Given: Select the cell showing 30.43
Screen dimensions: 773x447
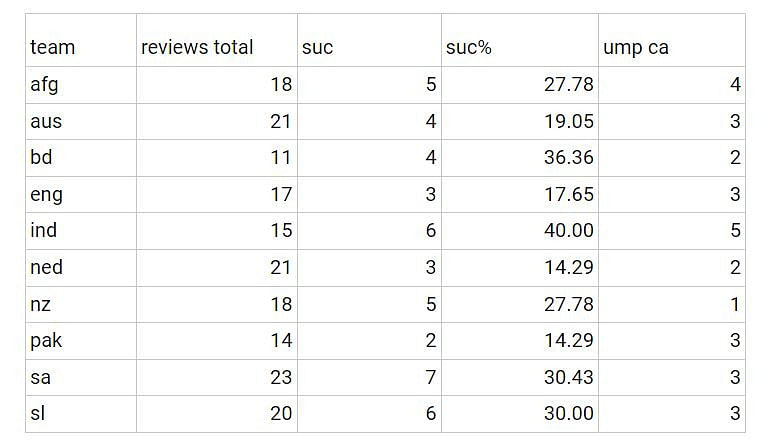Looking at the screenshot, I should pyautogui.click(x=520, y=378).
